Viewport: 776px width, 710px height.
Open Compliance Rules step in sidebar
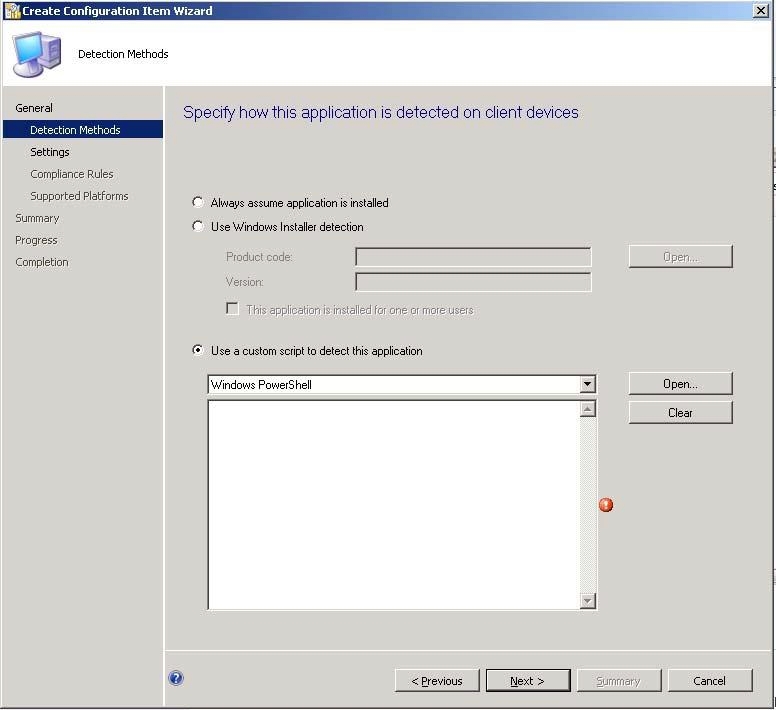72,174
